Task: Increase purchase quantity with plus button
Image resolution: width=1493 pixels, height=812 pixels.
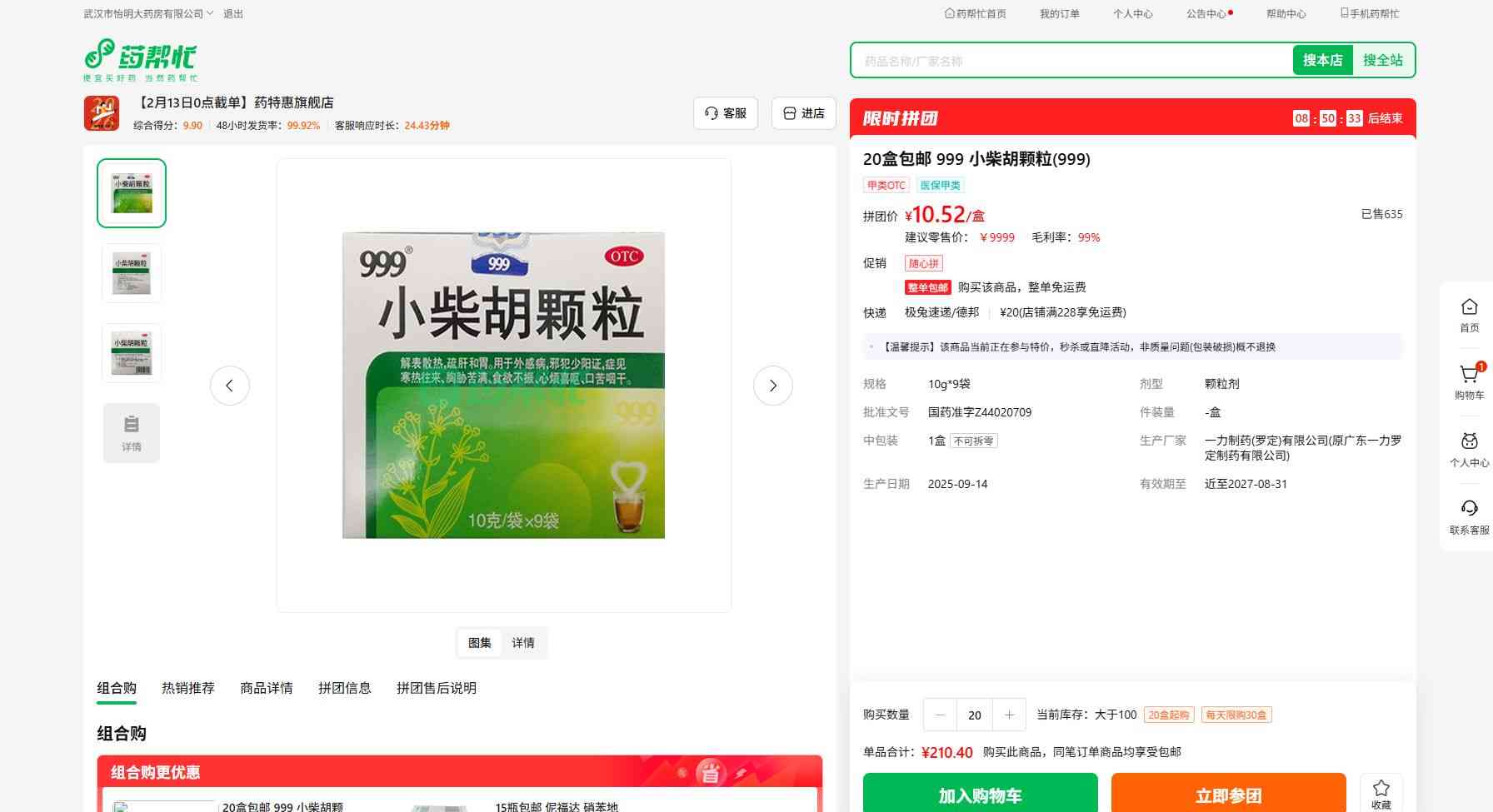Action: [1009, 715]
